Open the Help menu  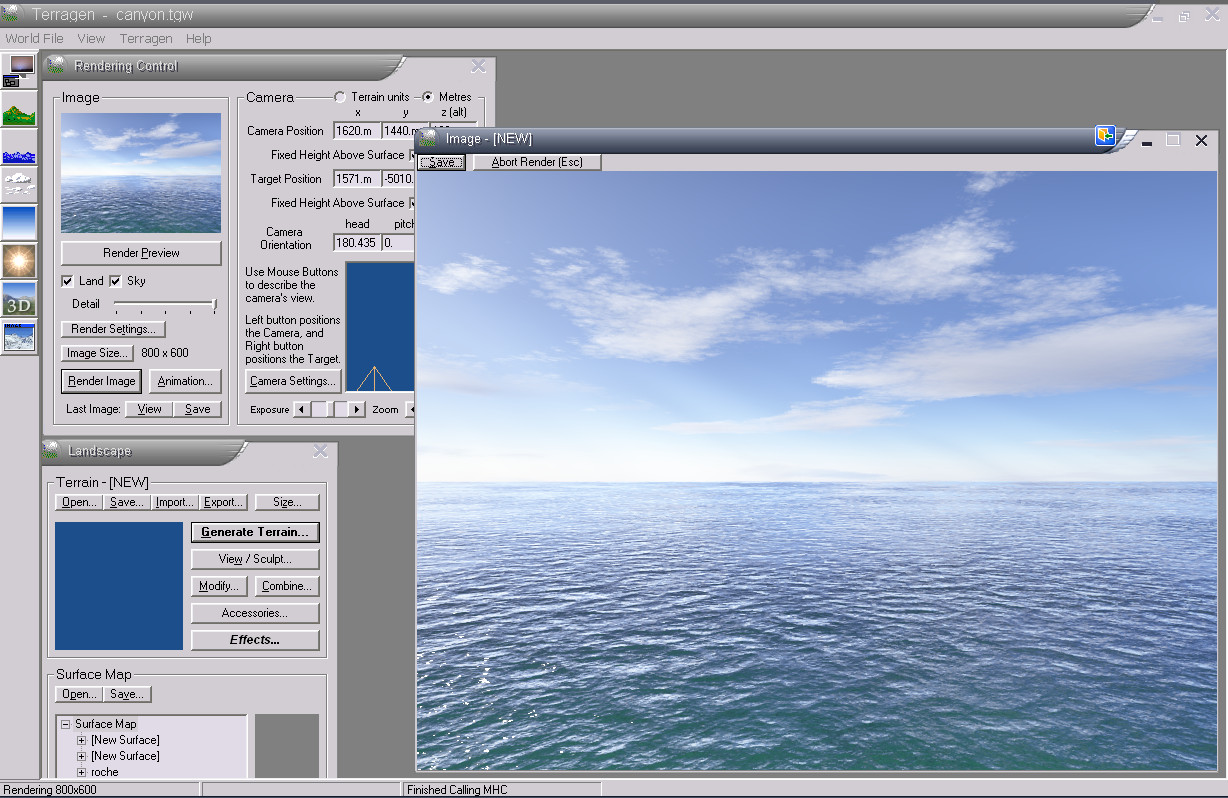click(199, 38)
